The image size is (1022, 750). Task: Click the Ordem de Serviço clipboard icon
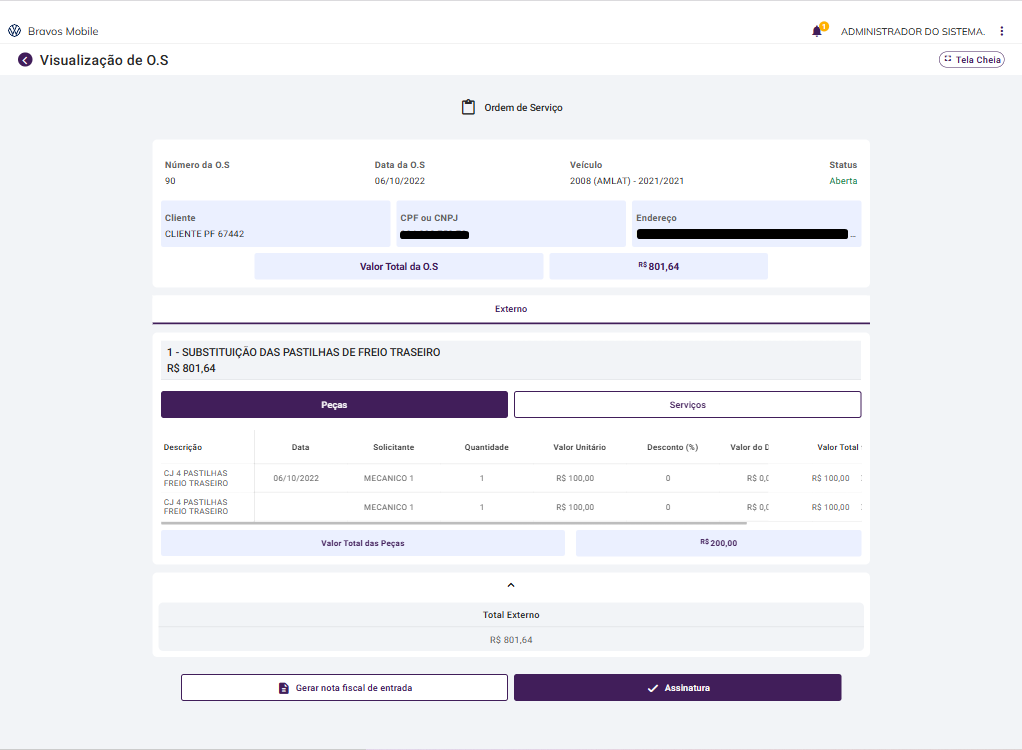pyautogui.click(x=468, y=107)
